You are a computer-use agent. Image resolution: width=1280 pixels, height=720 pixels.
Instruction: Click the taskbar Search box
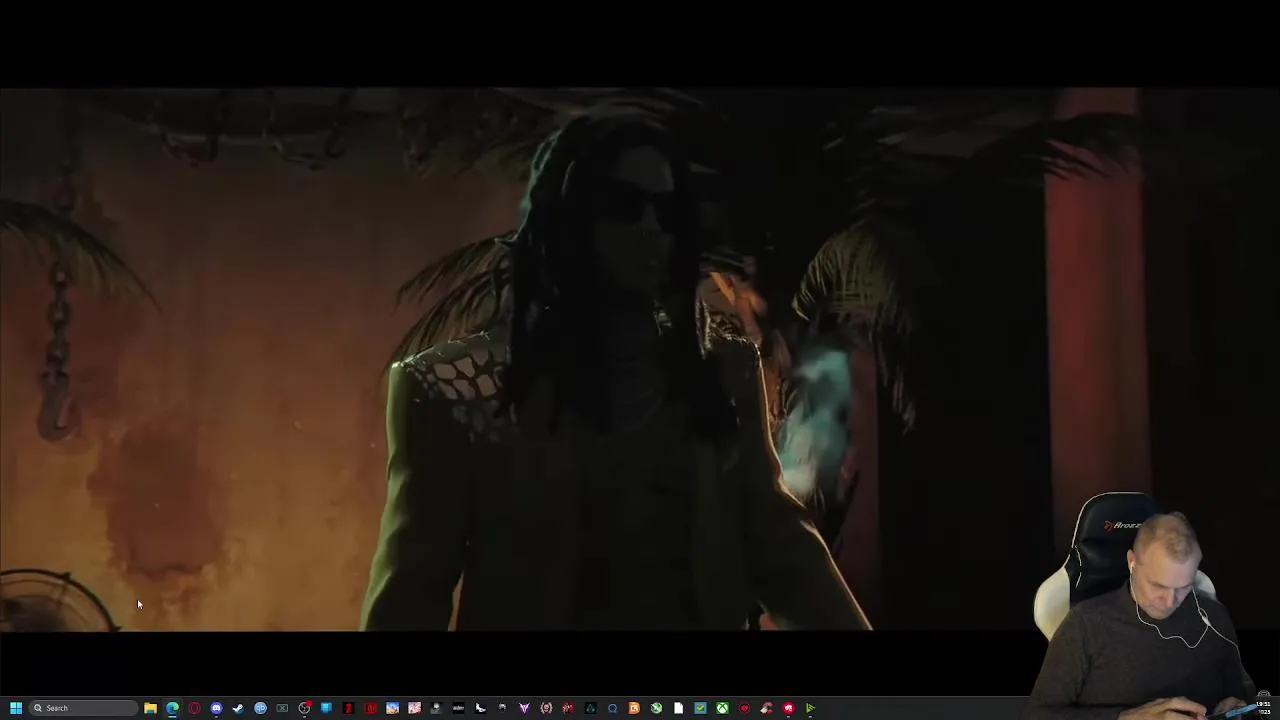83,708
